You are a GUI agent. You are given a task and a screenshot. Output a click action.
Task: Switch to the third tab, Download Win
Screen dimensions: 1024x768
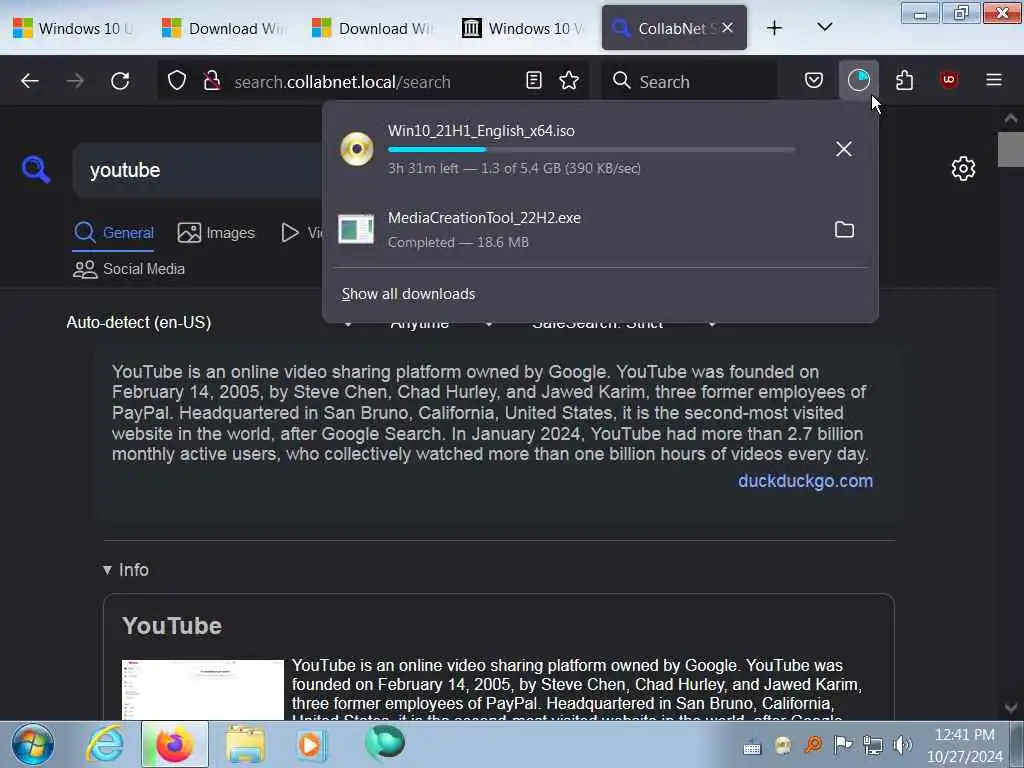(374, 28)
